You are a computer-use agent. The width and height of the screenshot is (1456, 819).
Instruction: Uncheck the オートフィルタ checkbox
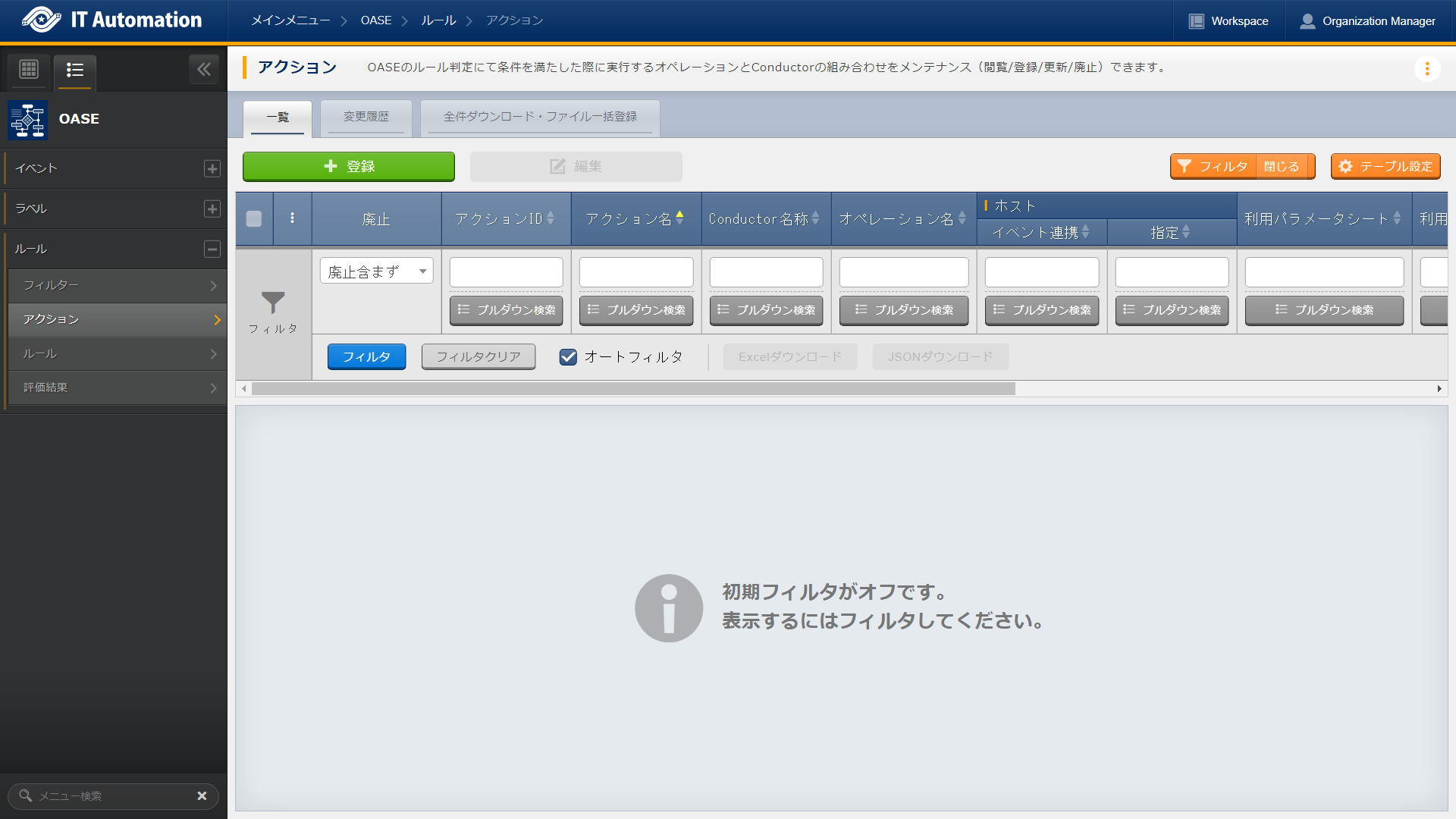pos(568,357)
